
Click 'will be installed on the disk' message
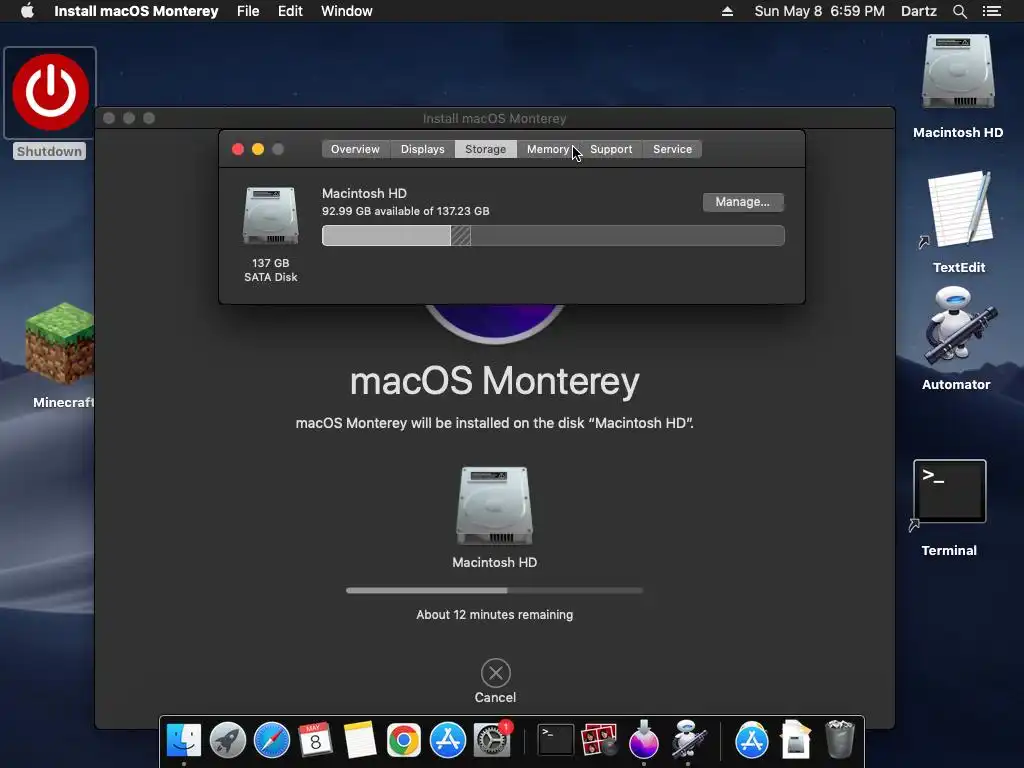tap(494, 423)
